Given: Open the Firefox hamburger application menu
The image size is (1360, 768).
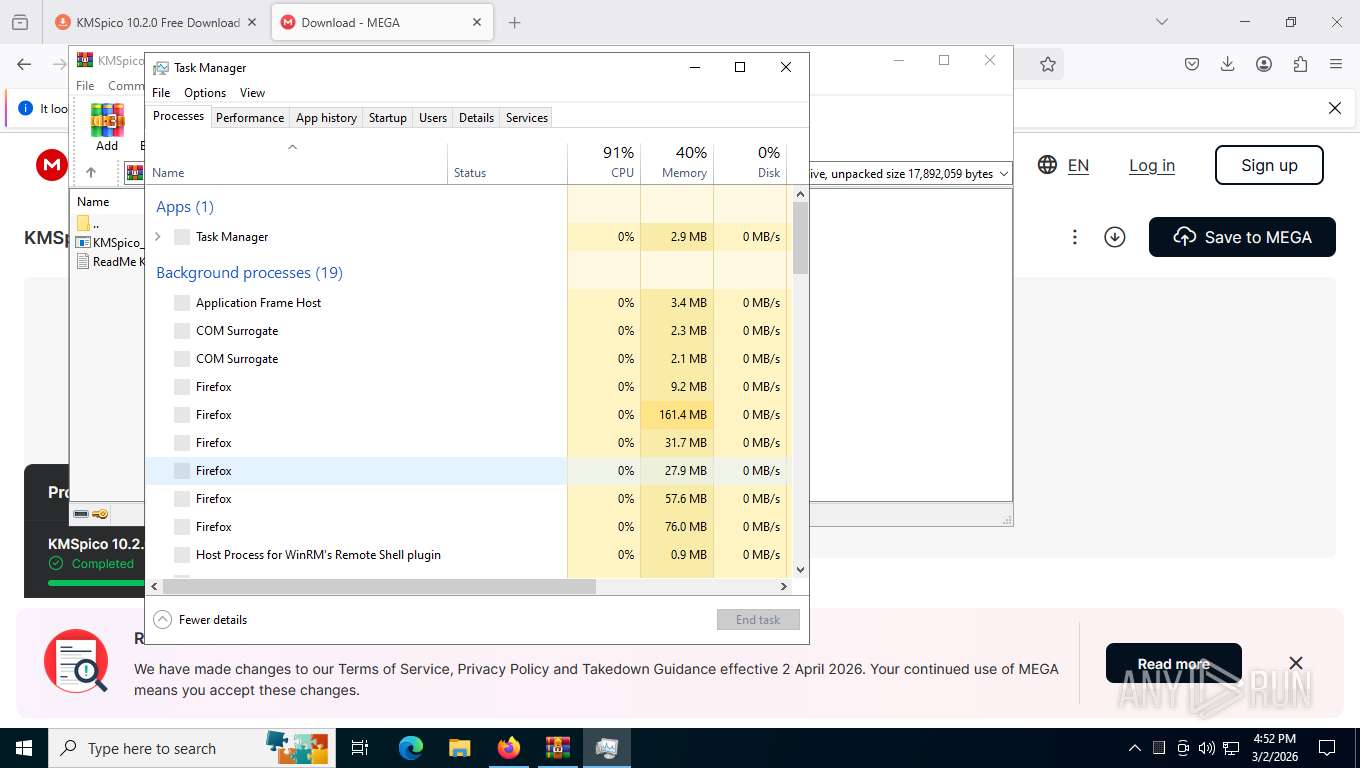Looking at the screenshot, I should coord(1336,64).
